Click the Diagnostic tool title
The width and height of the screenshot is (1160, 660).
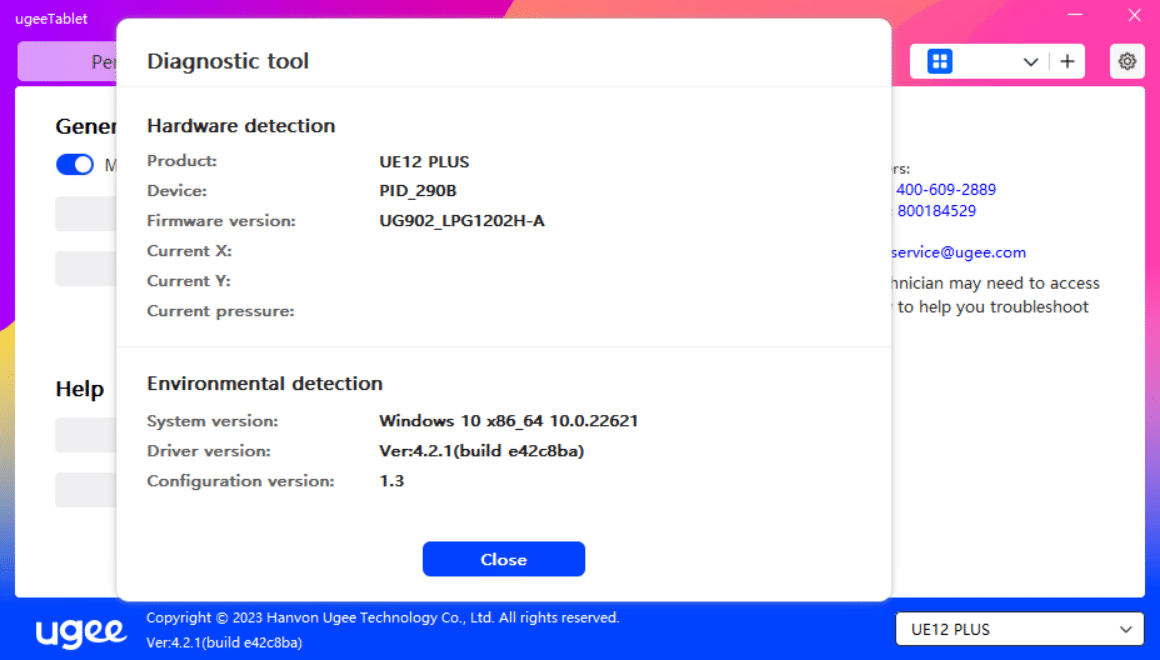point(228,61)
